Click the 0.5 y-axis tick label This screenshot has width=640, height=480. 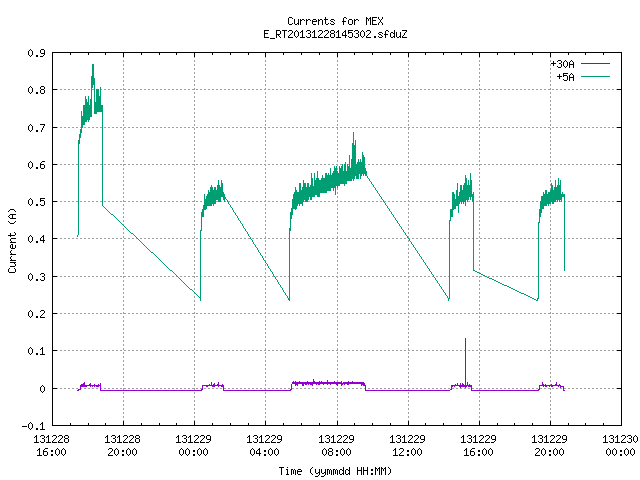click(36, 202)
